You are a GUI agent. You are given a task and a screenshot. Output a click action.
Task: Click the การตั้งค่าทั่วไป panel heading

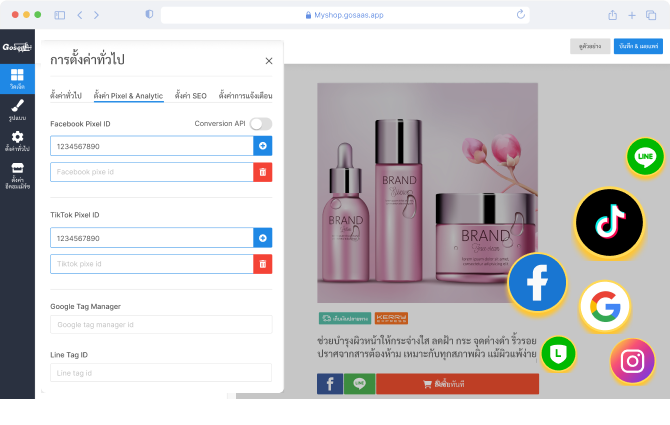(87, 59)
